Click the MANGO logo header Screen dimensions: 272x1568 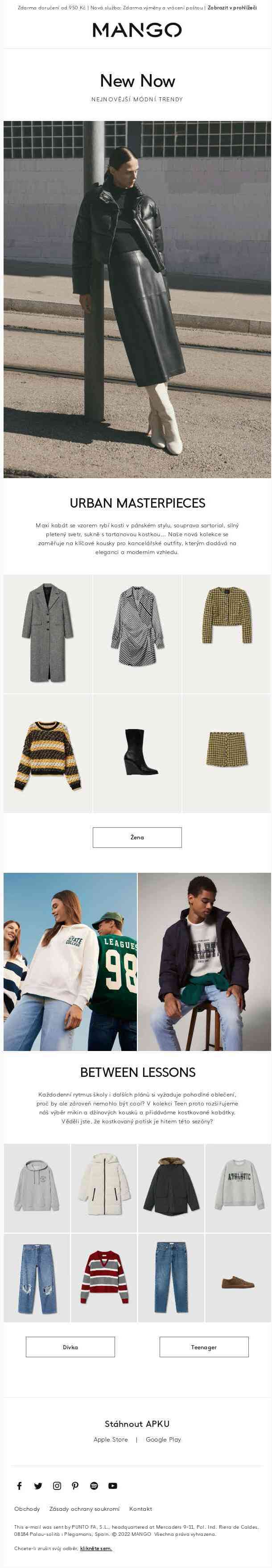tap(137, 30)
